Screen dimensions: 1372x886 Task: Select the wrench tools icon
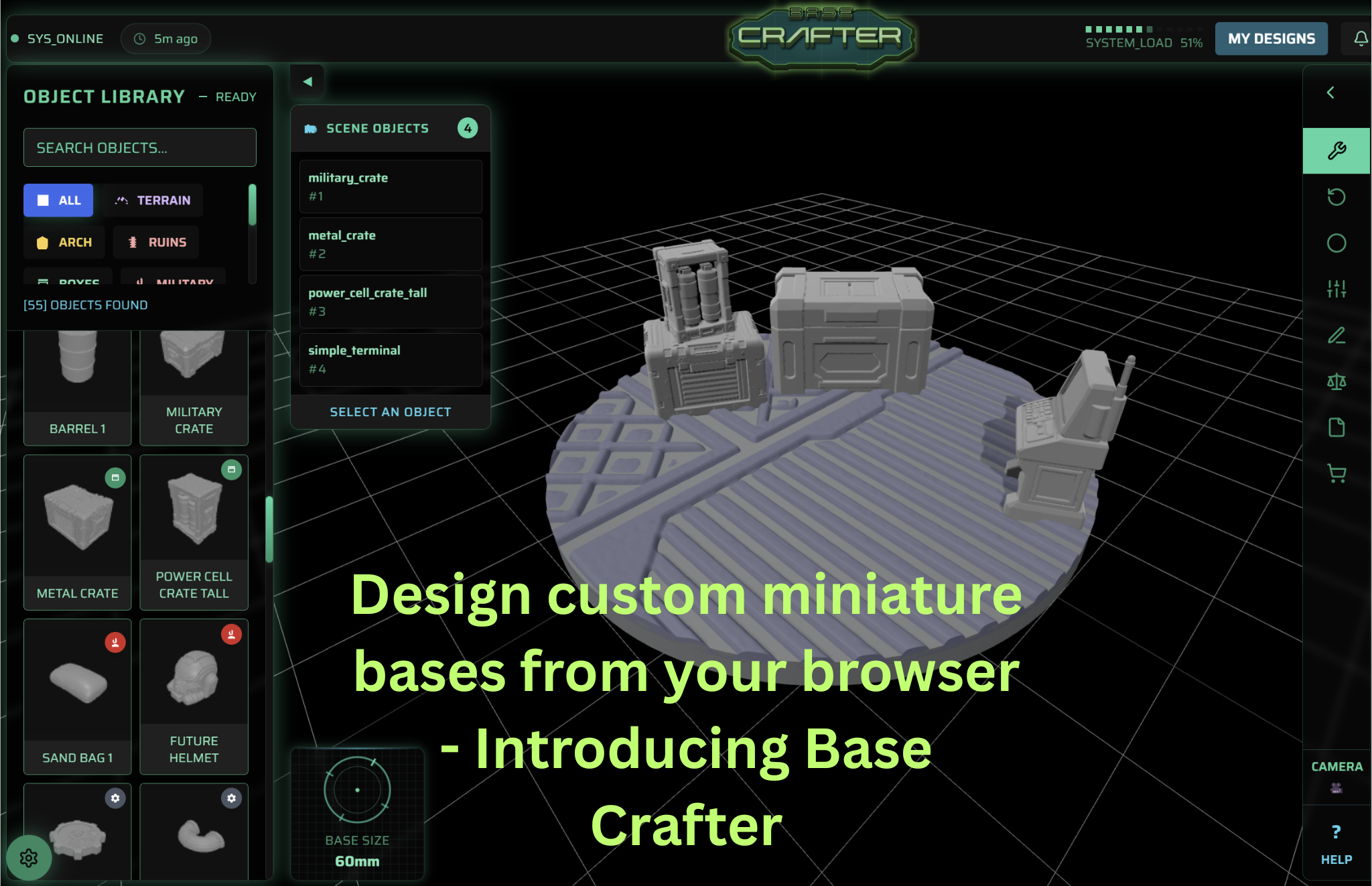point(1336,151)
